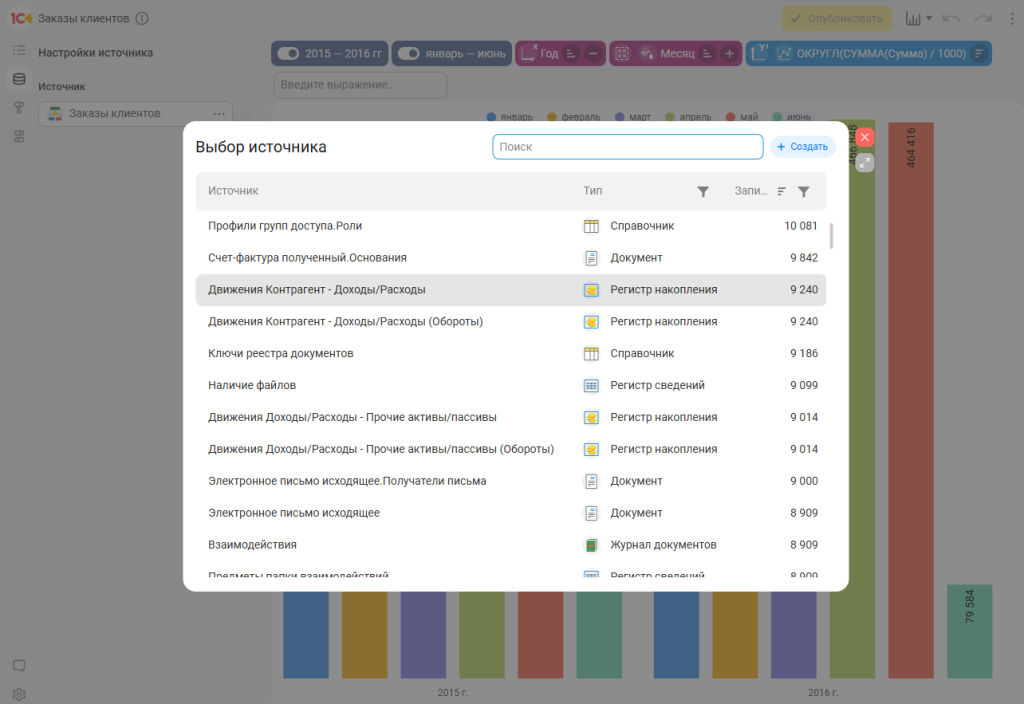Click the undo arrow in the top toolbar

(x=951, y=18)
